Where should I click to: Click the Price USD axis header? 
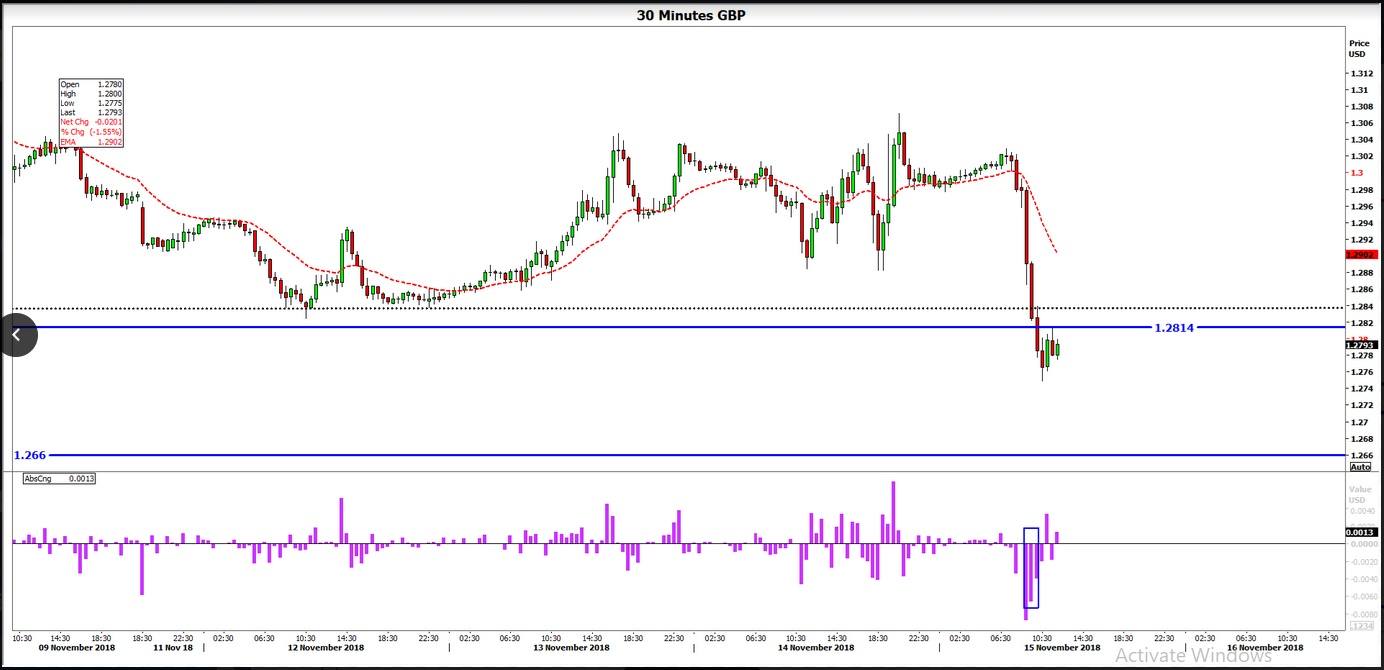pos(1358,49)
